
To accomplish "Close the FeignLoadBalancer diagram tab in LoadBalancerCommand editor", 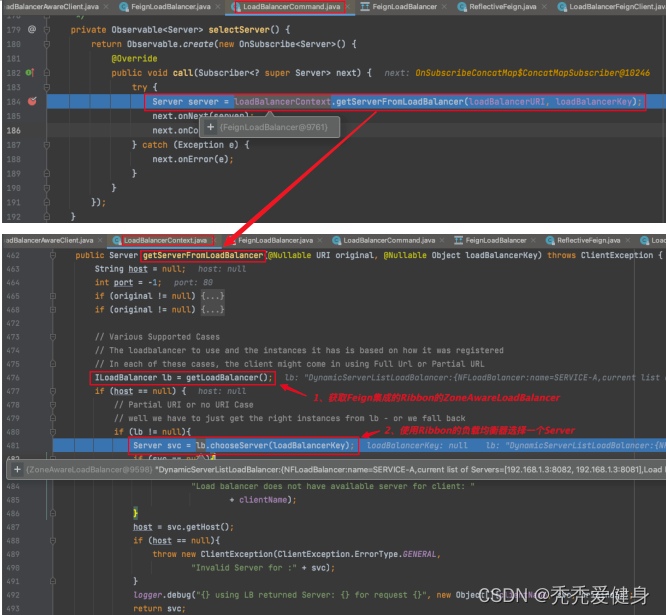I will [444, 7].
